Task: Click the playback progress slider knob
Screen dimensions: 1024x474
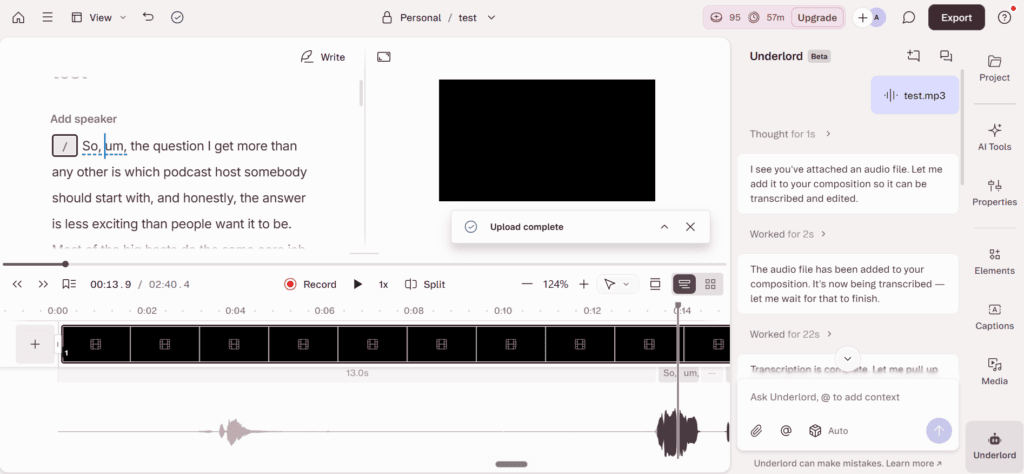Action: [x=65, y=264]
